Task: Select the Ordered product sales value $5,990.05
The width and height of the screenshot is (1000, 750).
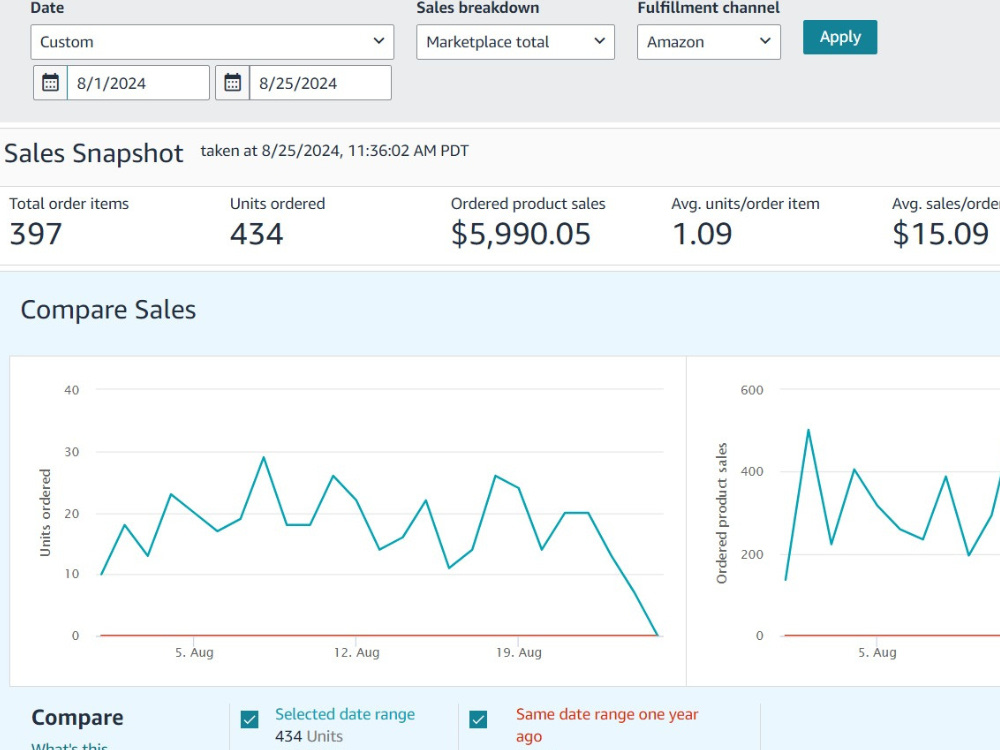Action: pyautogui.click(x=520, y=233)
